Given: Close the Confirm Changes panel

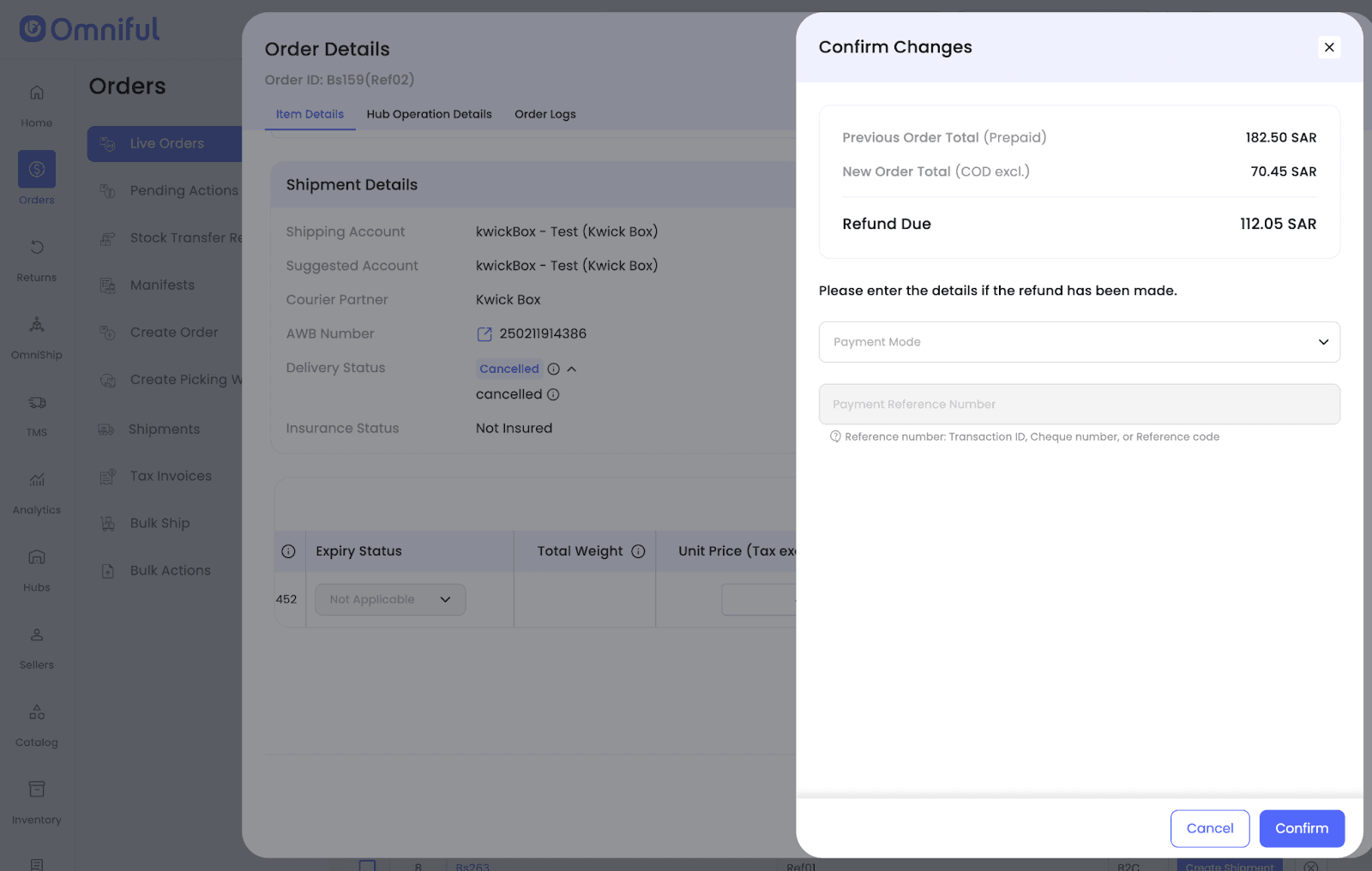Looking at the screenshot, I should tap(1328, 47).
